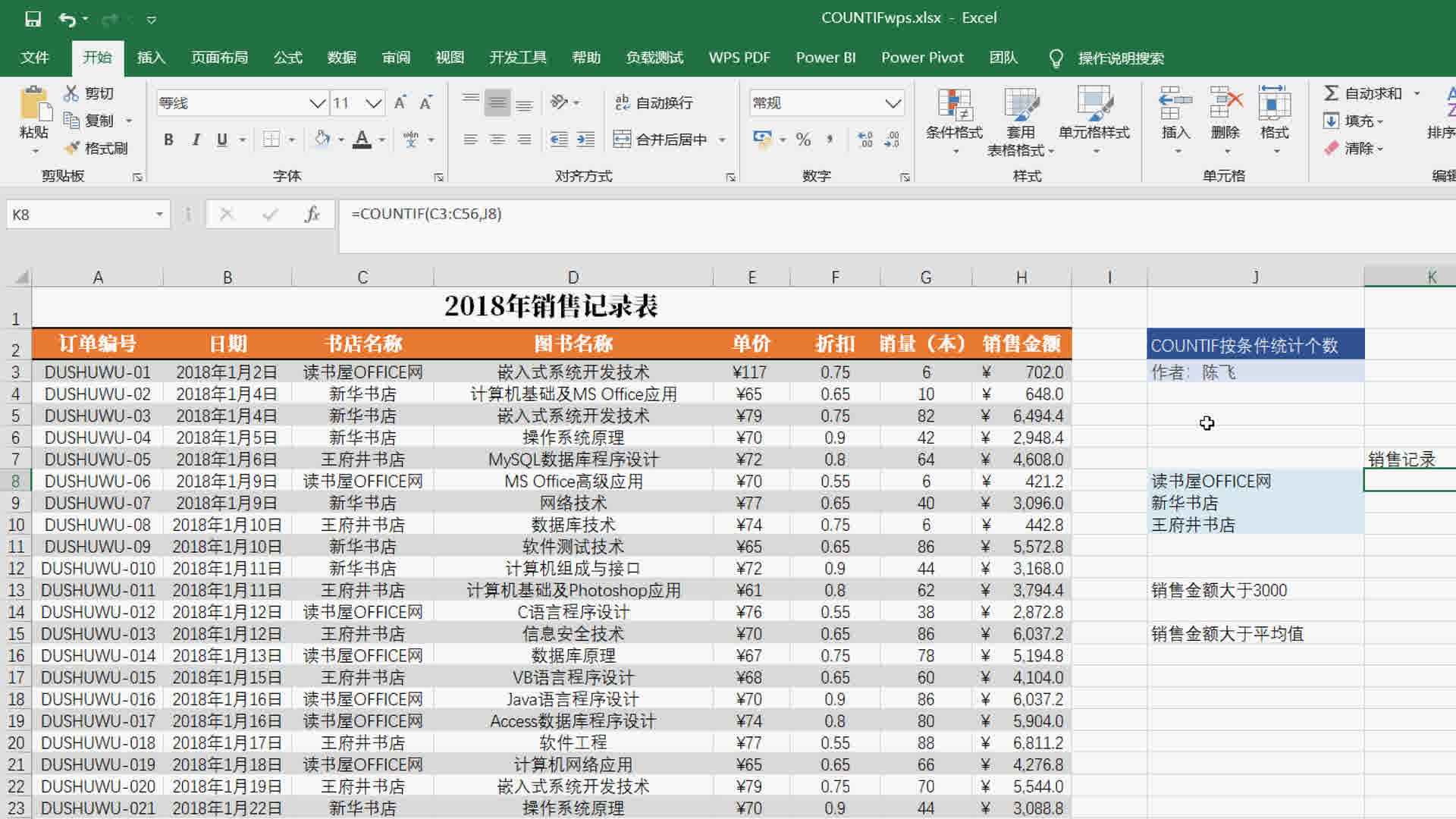Click the Undo arrow icon
This screenshot has height=819, width=1456.
67,19
